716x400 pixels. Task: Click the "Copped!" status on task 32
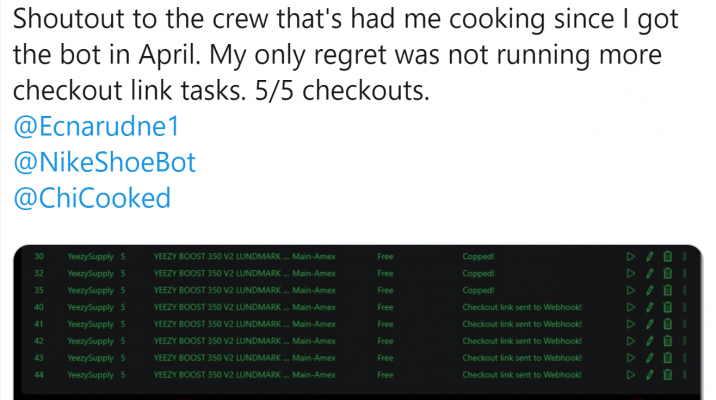click(x=478, y=274)
